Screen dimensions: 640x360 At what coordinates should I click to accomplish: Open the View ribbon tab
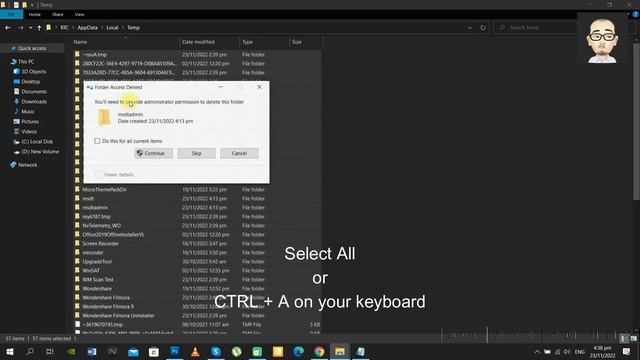(79, 14)
